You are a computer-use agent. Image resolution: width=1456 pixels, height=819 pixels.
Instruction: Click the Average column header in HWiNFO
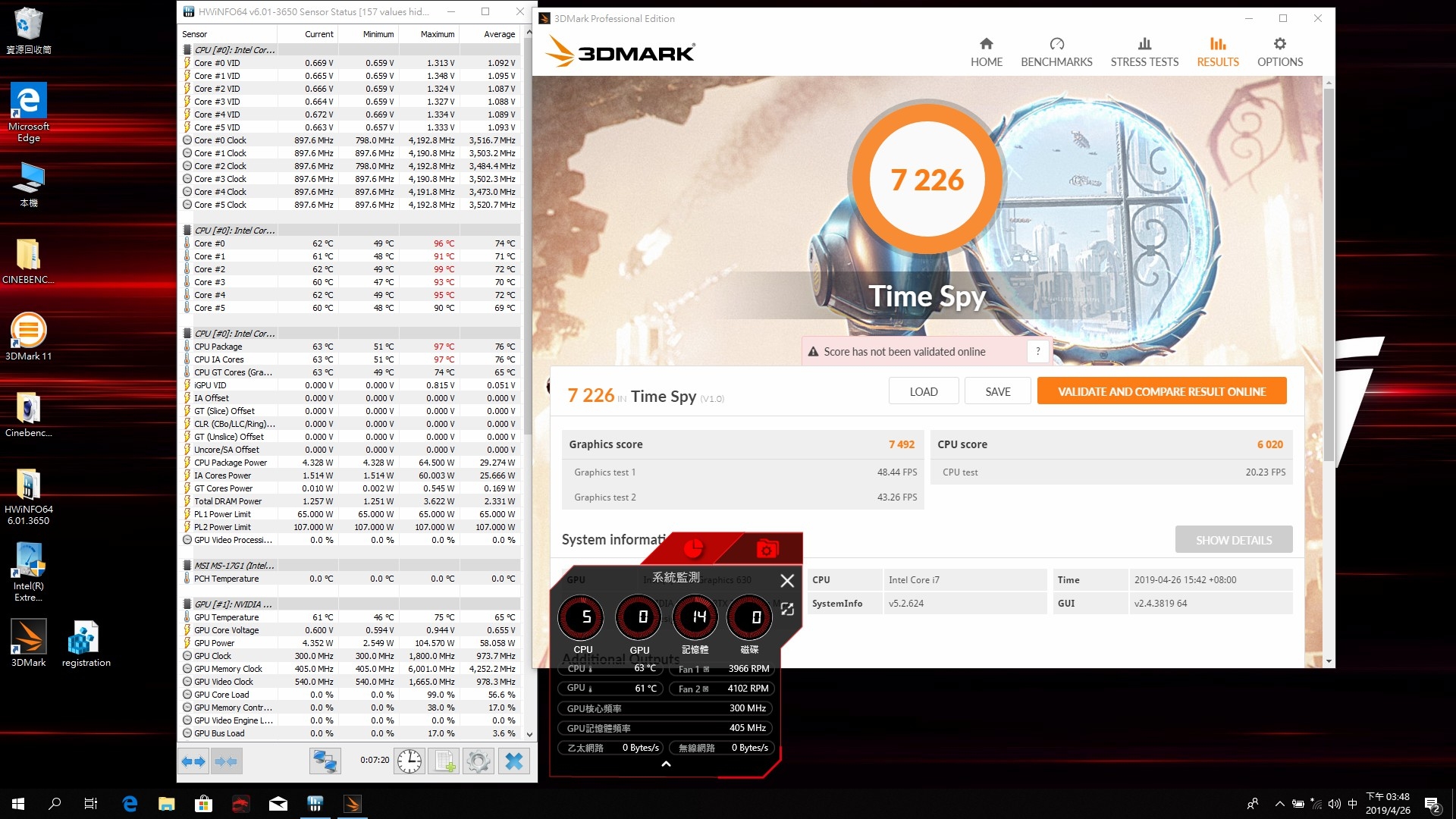tap(489, 34)
